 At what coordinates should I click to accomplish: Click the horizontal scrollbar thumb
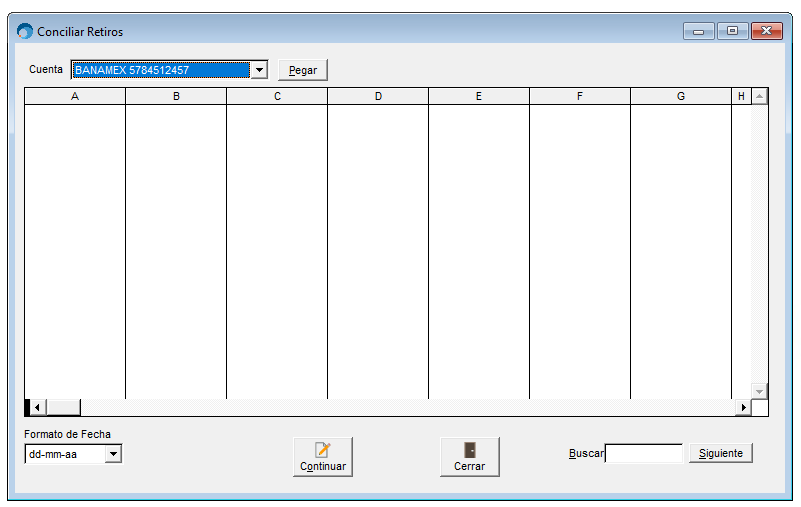(63, 407)
